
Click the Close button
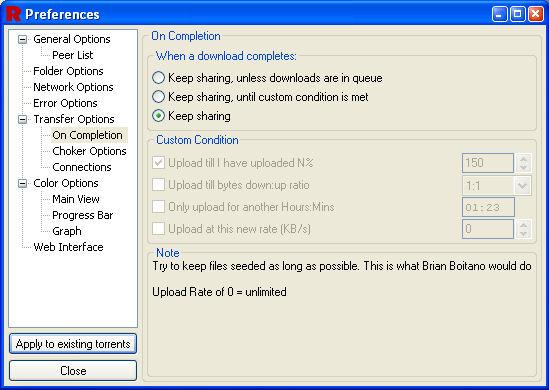(x=73, y=371)
